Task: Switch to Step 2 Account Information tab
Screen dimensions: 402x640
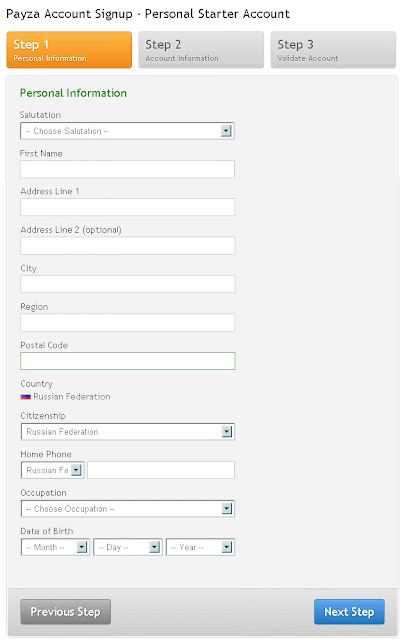Action: (201, 50)
